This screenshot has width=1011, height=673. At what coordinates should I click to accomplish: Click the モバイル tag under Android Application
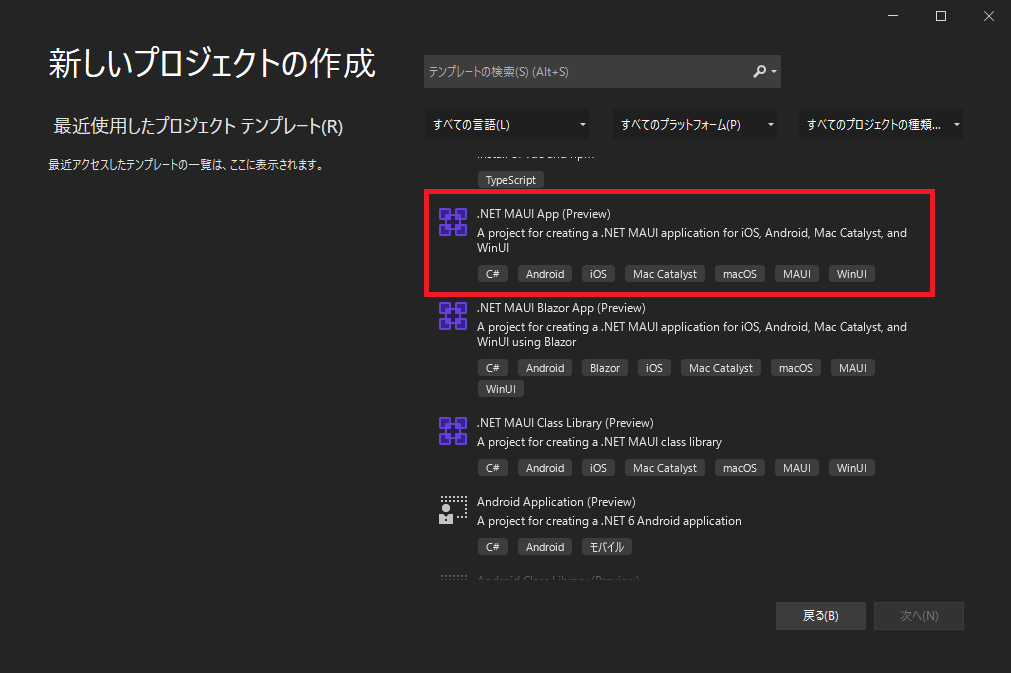coord(607,547)
